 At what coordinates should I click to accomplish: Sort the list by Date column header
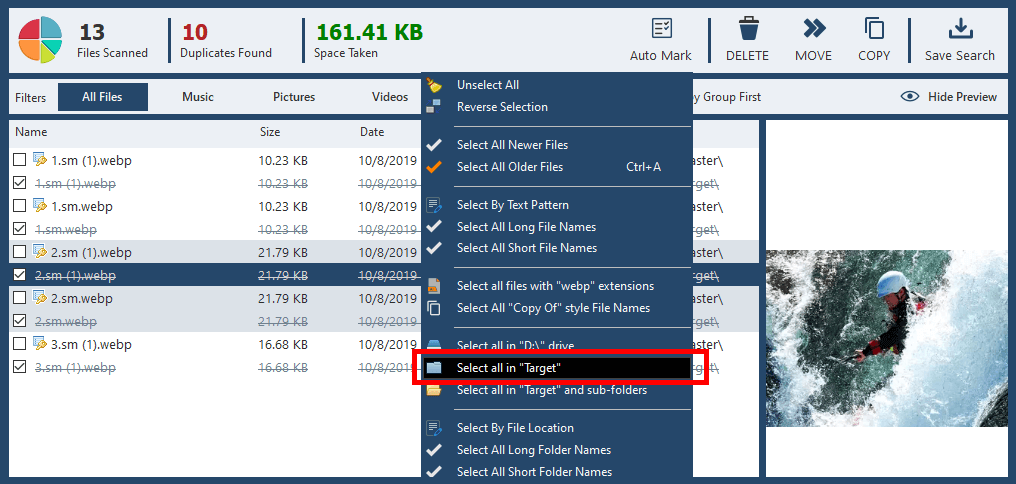(x=372, y=132)
